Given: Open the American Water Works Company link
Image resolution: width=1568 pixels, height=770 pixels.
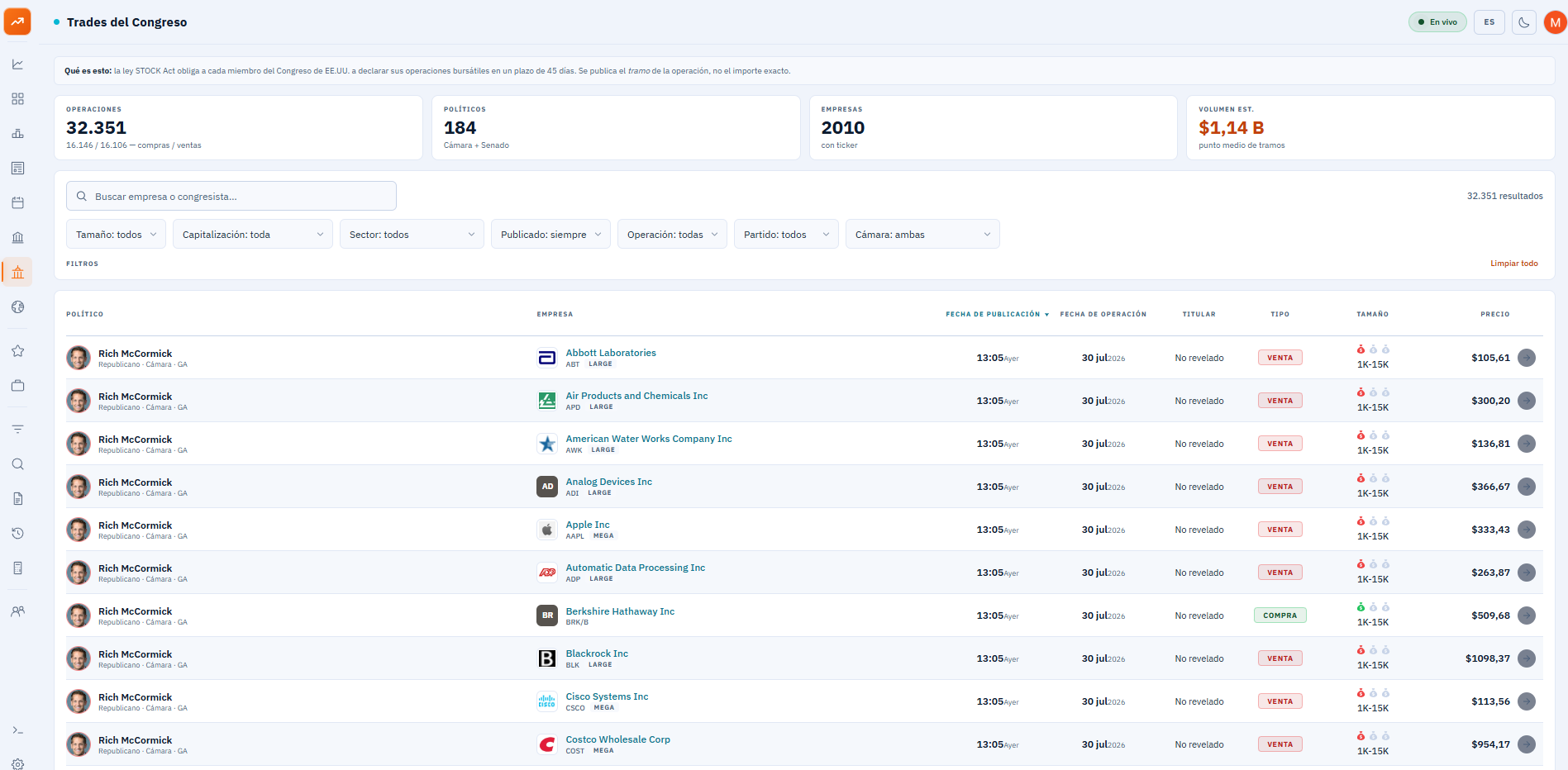Looking at the screenshot, I should coord(649,439).
